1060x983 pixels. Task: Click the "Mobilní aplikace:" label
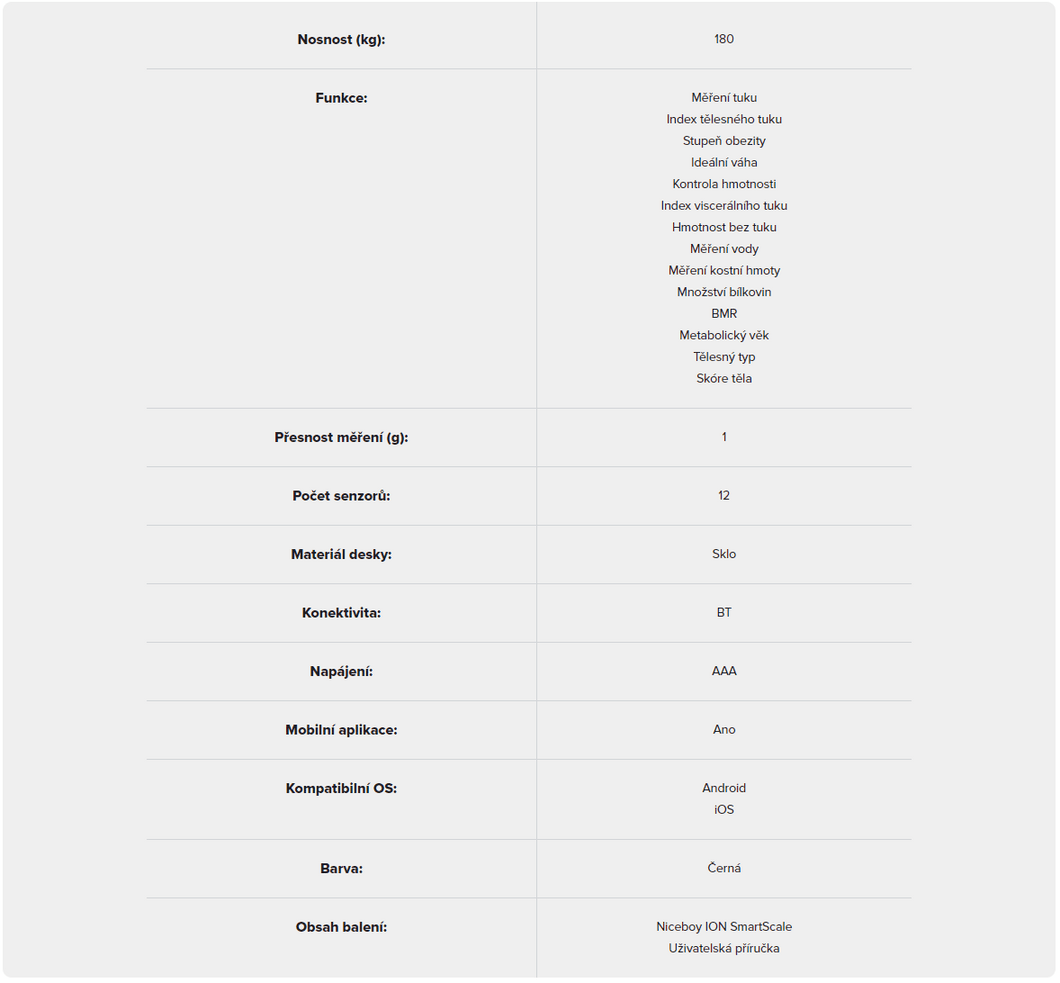(341, 730)
